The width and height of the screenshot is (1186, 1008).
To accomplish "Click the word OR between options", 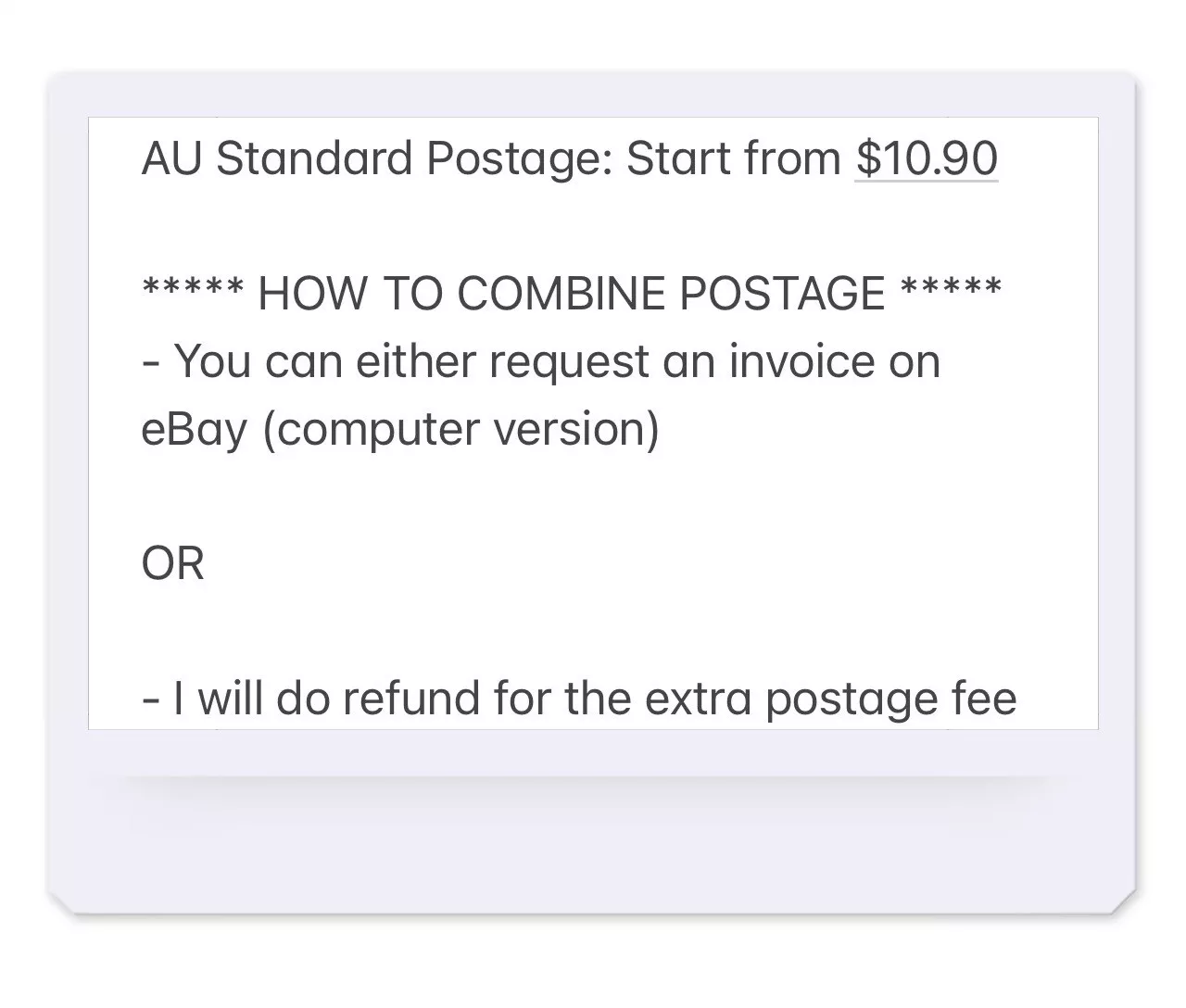I will 172,563.
